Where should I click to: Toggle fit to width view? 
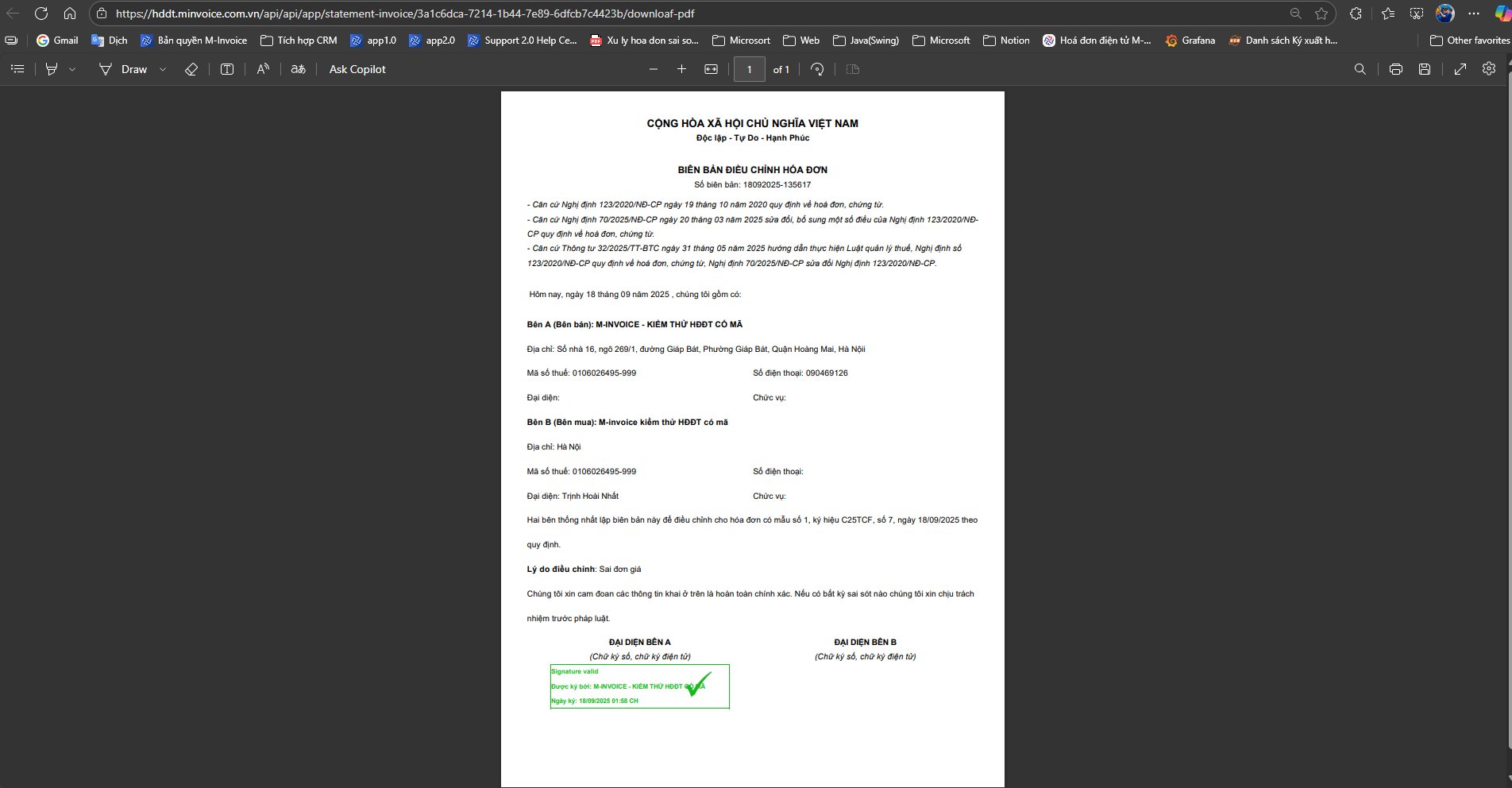coord(711,69)
